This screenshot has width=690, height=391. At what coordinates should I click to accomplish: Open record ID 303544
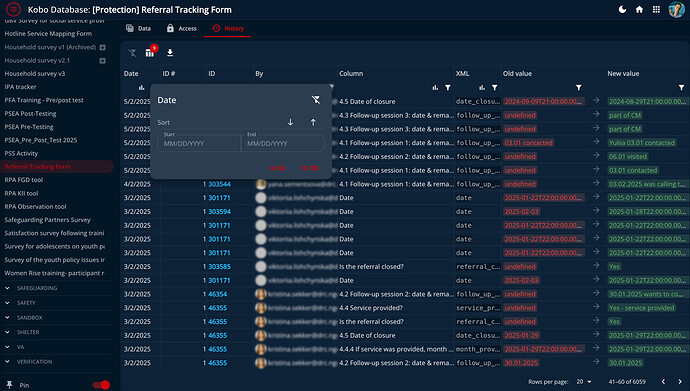pos(219,184)
